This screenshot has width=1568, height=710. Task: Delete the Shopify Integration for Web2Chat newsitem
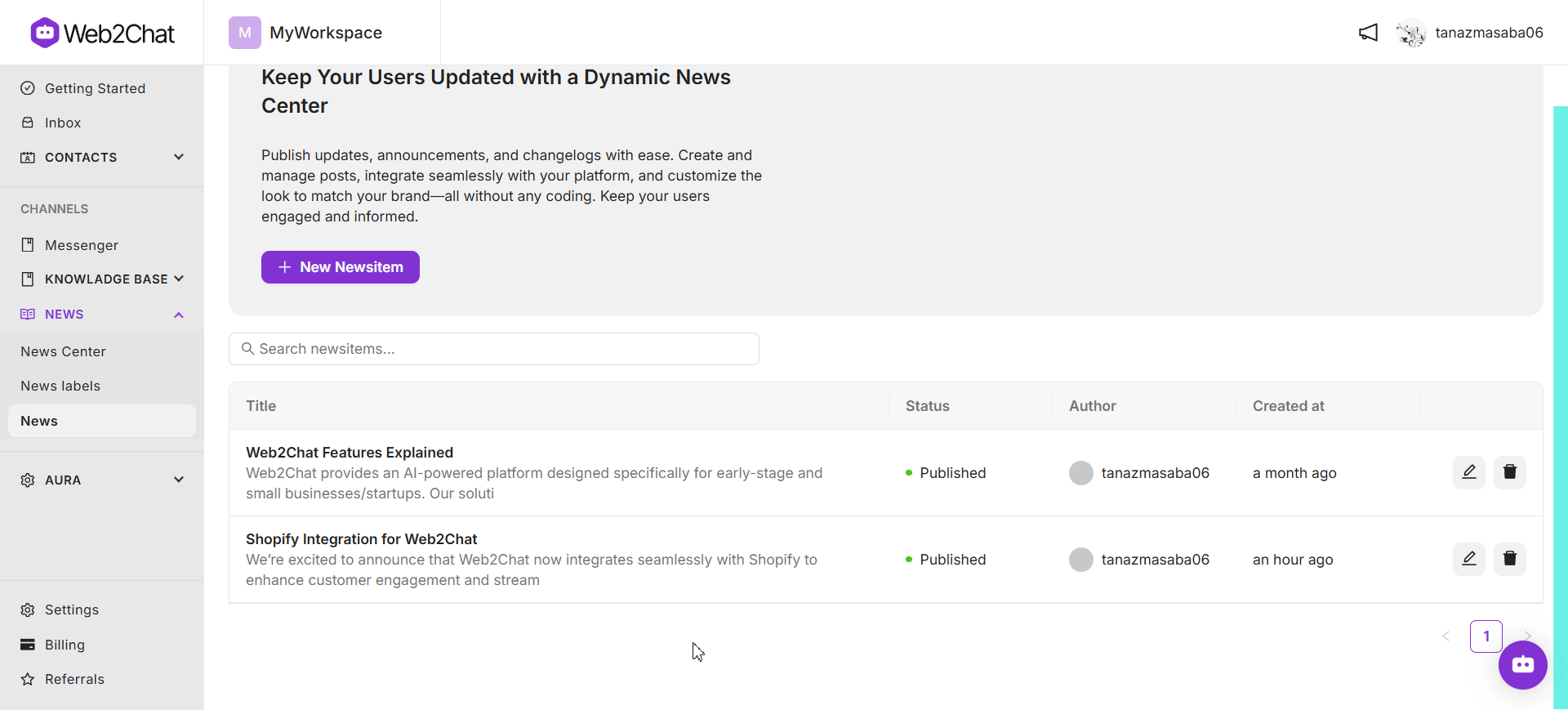click(x=1510, y=559)
